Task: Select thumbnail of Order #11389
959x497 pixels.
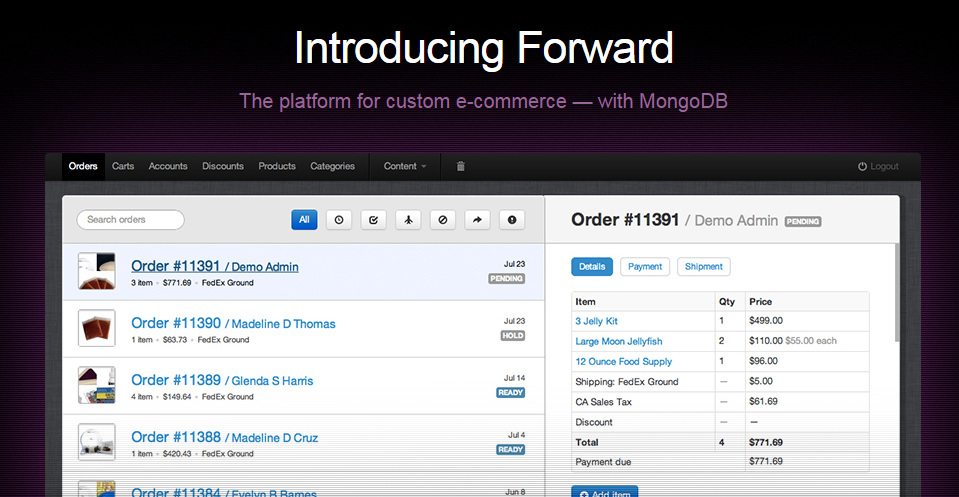Action: (x=97, y=385)
